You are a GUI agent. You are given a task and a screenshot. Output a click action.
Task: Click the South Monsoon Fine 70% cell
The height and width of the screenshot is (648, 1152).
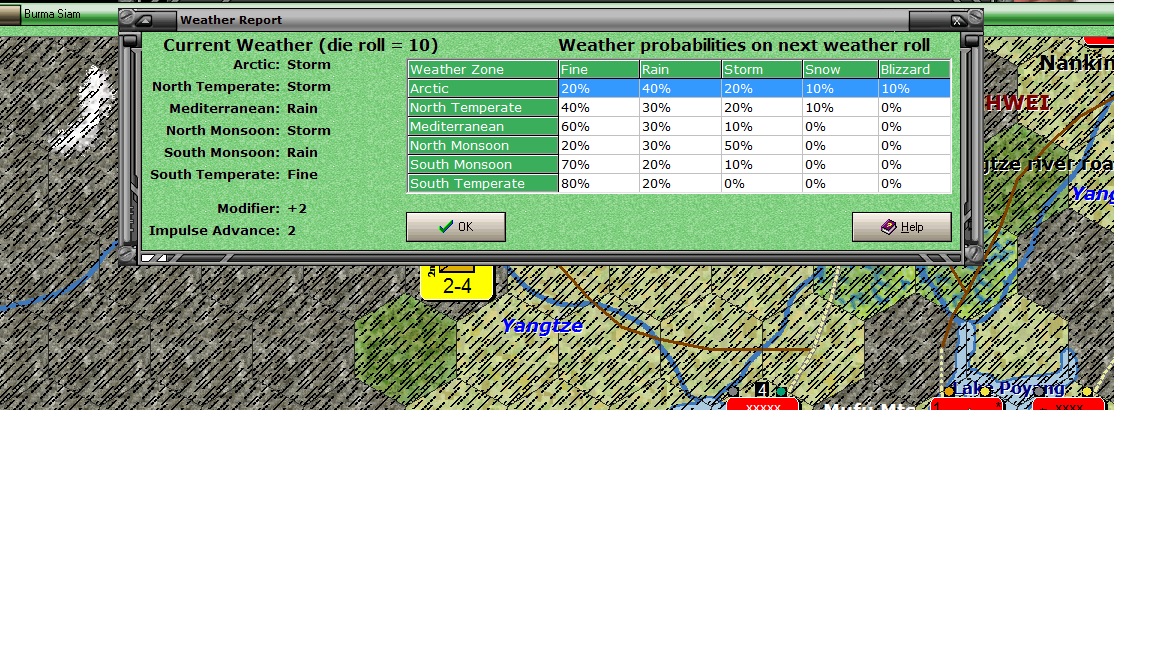pyautogui.click(x=599, y=165)
